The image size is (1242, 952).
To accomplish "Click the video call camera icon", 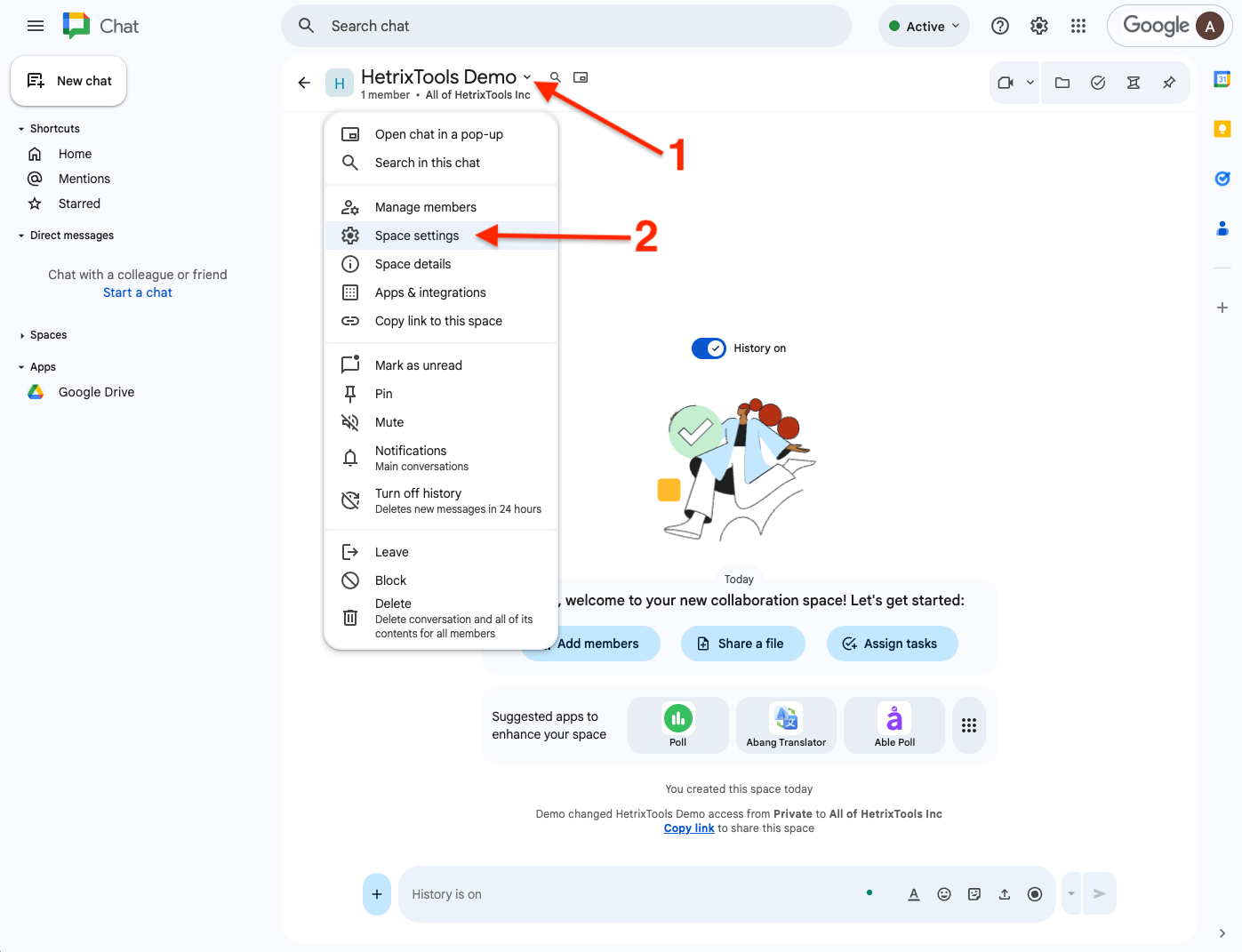I will (x=1006, y=83).
